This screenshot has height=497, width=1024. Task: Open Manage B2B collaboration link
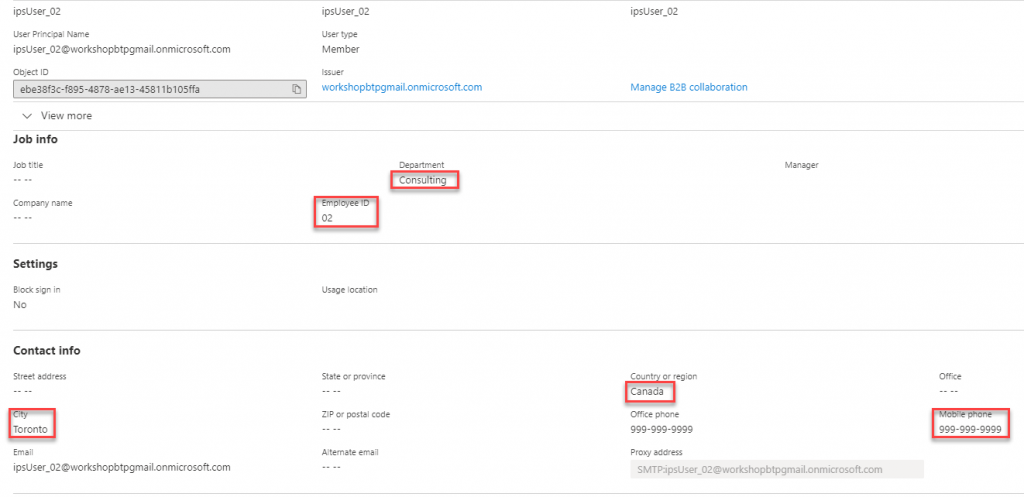click(x=689, y=87)
